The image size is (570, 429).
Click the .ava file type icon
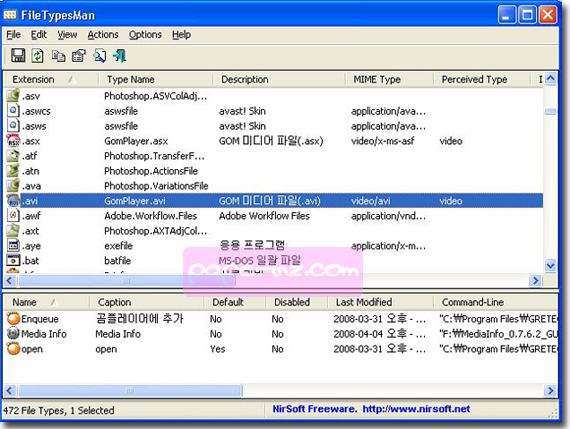coord(13,186)
